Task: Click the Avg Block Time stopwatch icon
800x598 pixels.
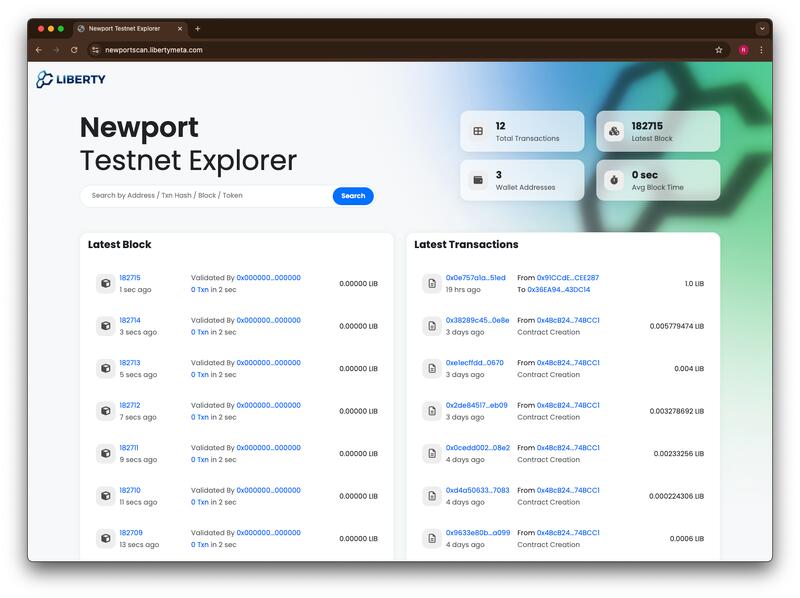Action: click(x=614, y=180)
